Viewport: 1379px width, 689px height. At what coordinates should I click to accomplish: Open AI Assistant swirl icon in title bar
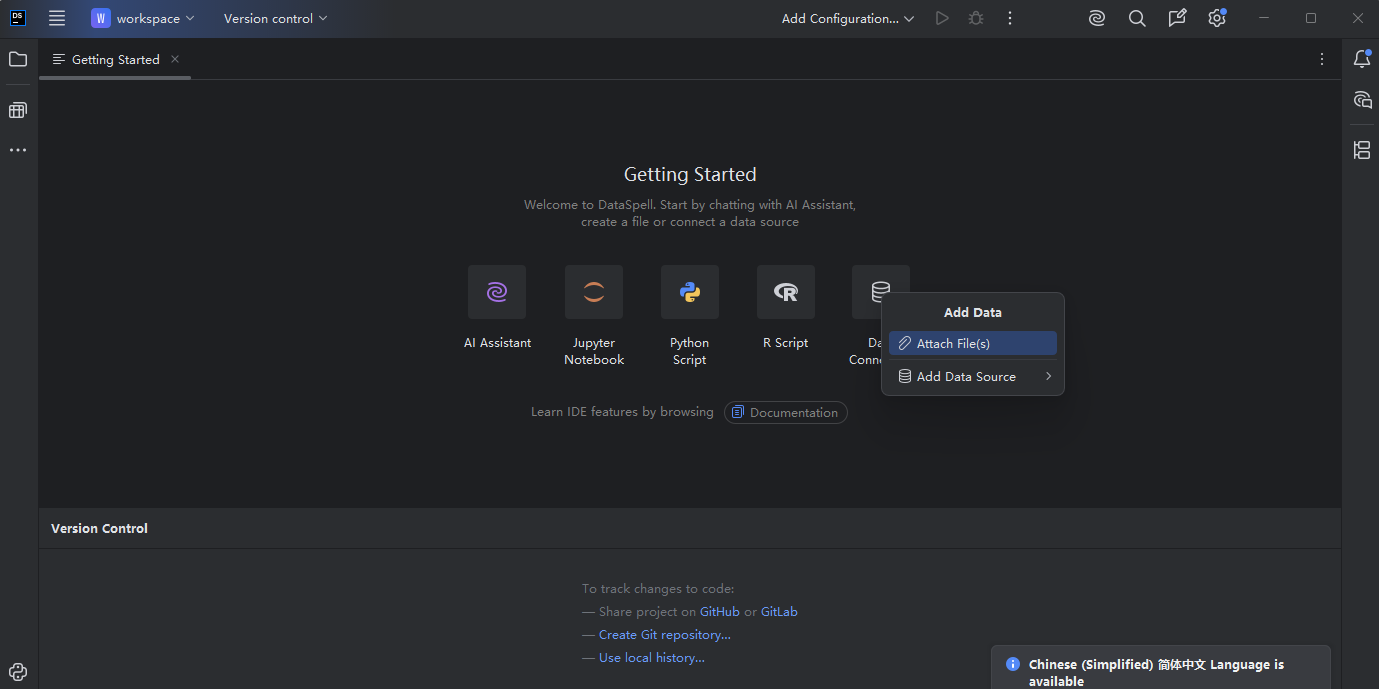pos(1097,19)
